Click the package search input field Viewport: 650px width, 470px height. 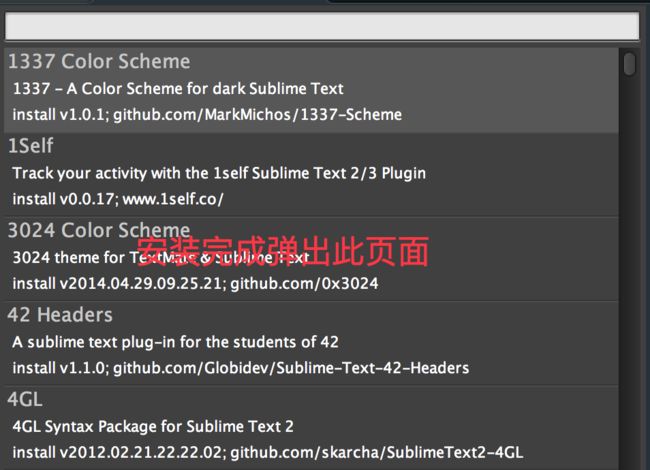[322, 26]
